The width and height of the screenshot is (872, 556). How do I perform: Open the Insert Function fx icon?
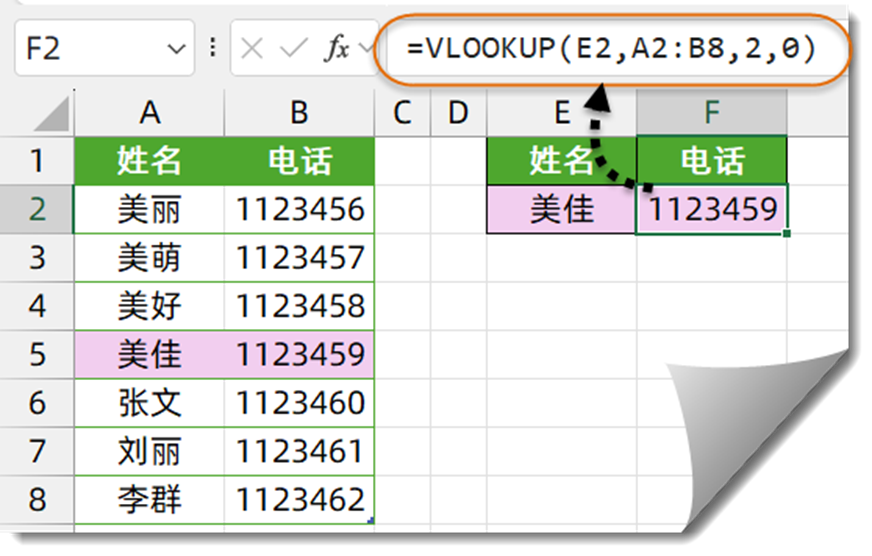point(336,48)
